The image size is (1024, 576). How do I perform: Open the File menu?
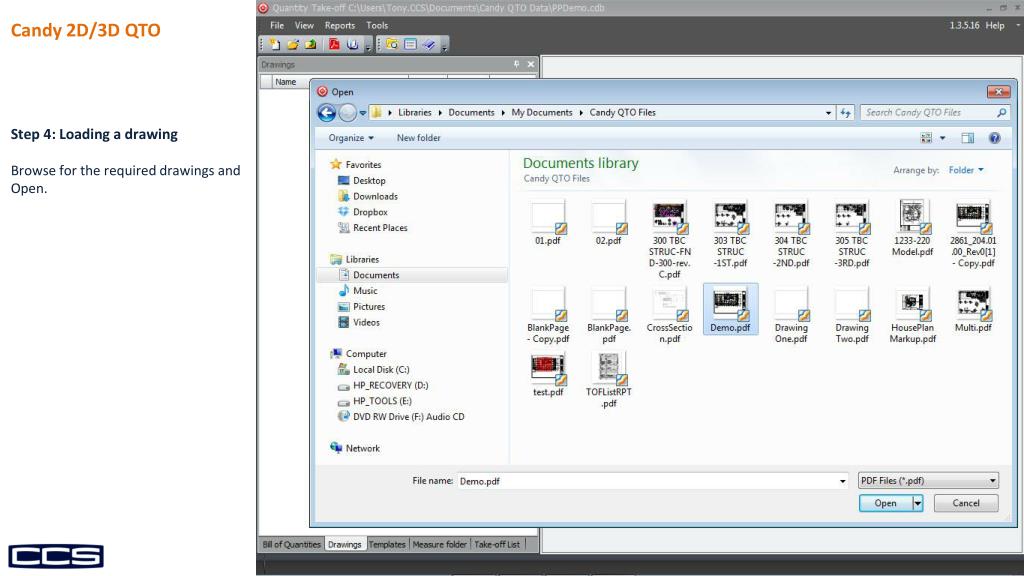click(277, 25)
